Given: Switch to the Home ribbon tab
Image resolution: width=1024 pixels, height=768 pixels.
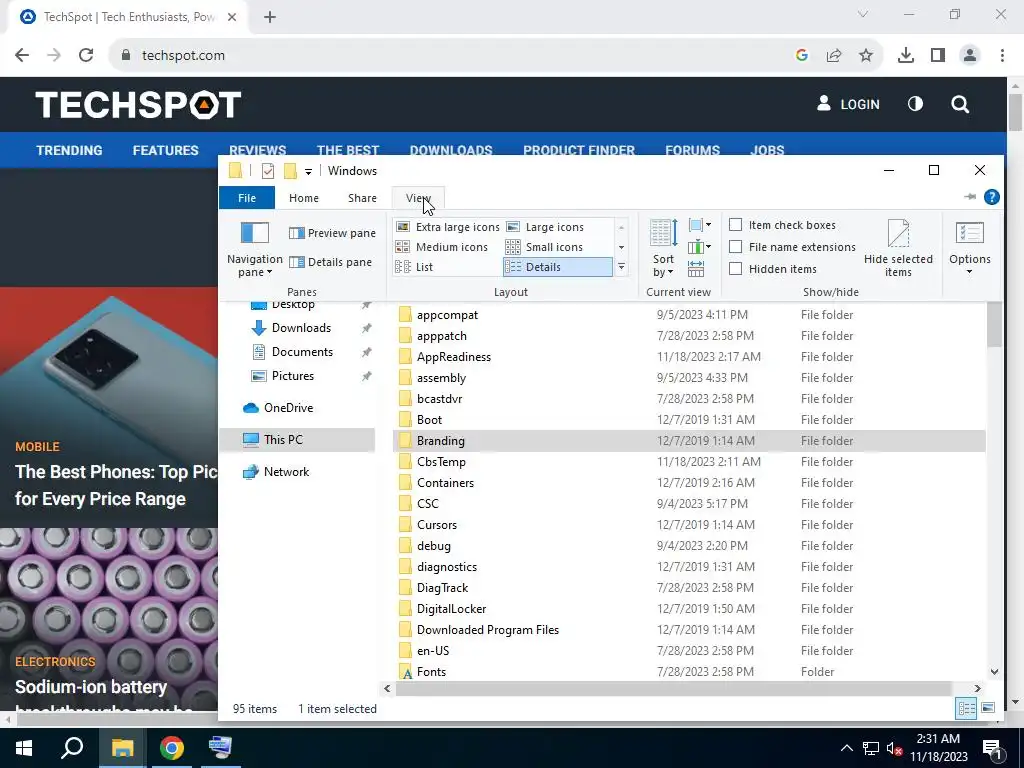Looking at the screenshot, I should tap(304, 198).
